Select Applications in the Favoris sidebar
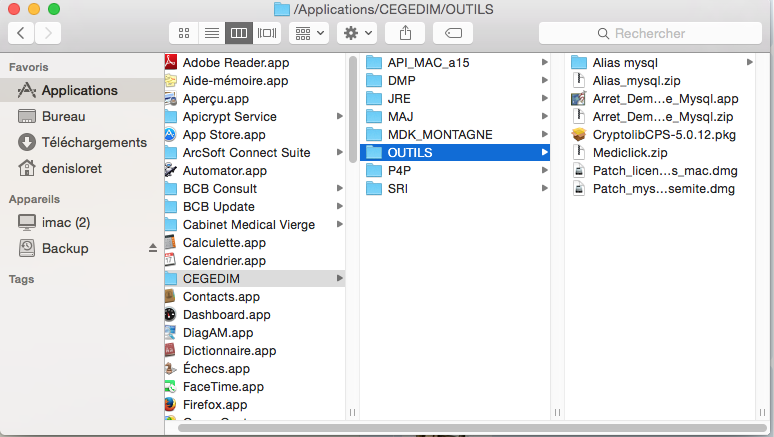Image resolution: width=774 pixels, height=437 pixels. [81, 90]
